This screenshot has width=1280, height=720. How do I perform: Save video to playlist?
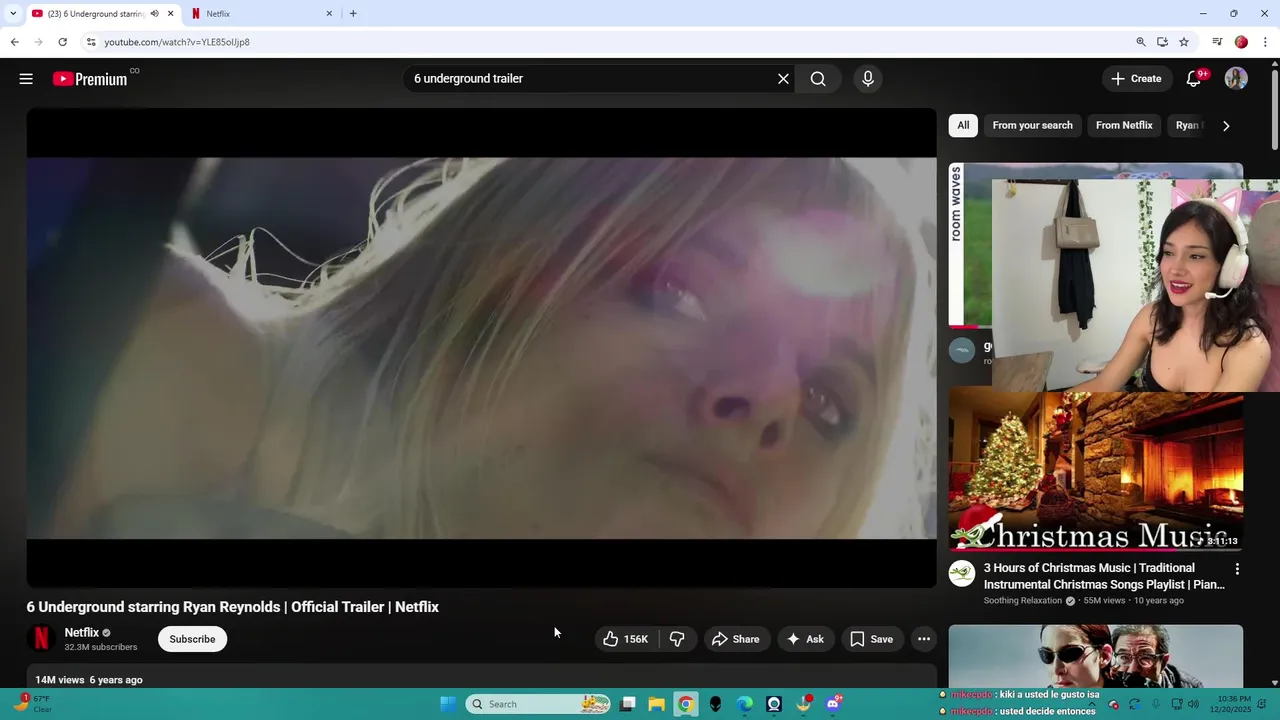[x=871, y=639]
